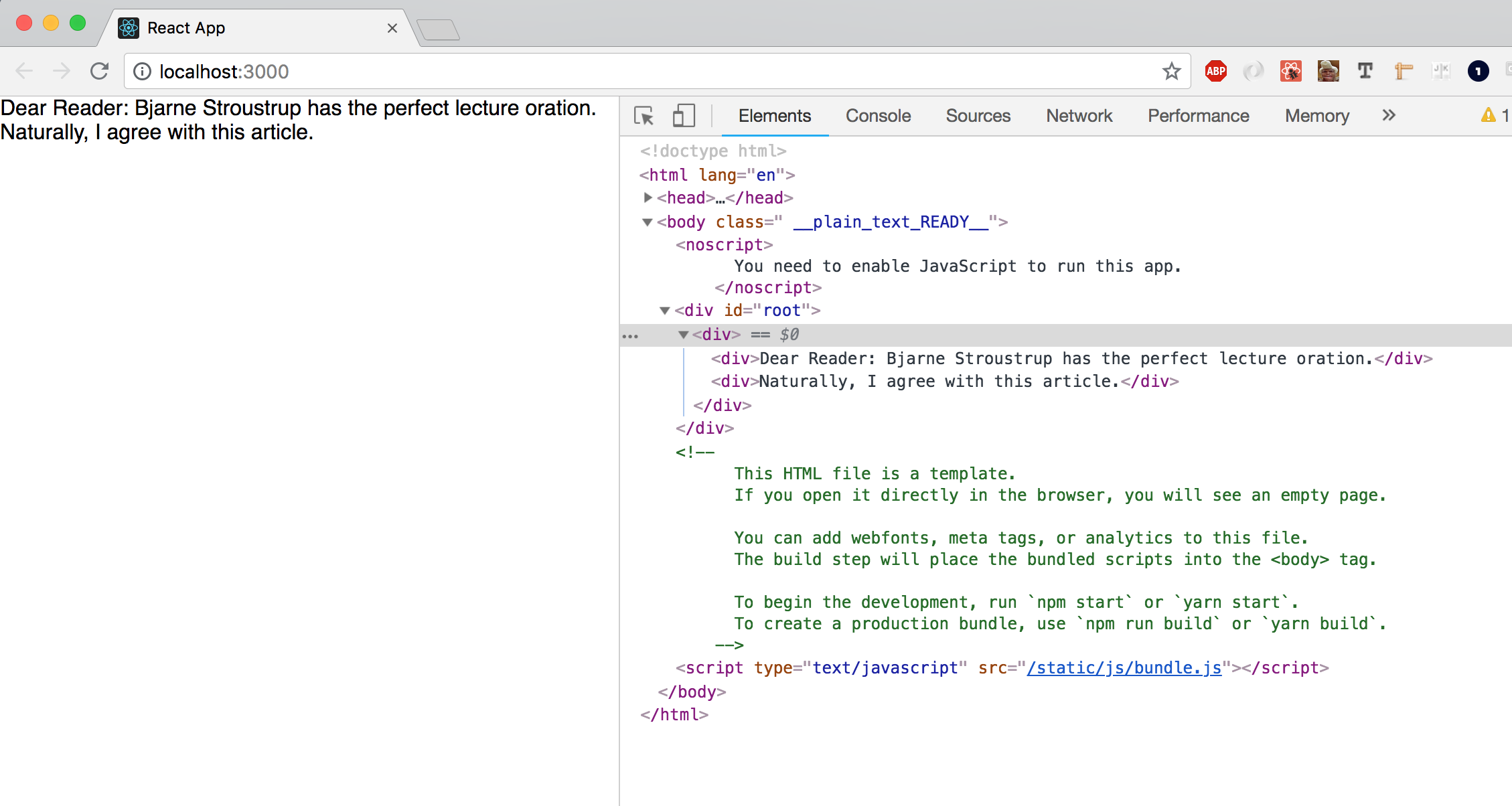Image resolution: width=1512 pixels, height=806 pixels.
Task: Open a new browser tab
Action: 438,29
